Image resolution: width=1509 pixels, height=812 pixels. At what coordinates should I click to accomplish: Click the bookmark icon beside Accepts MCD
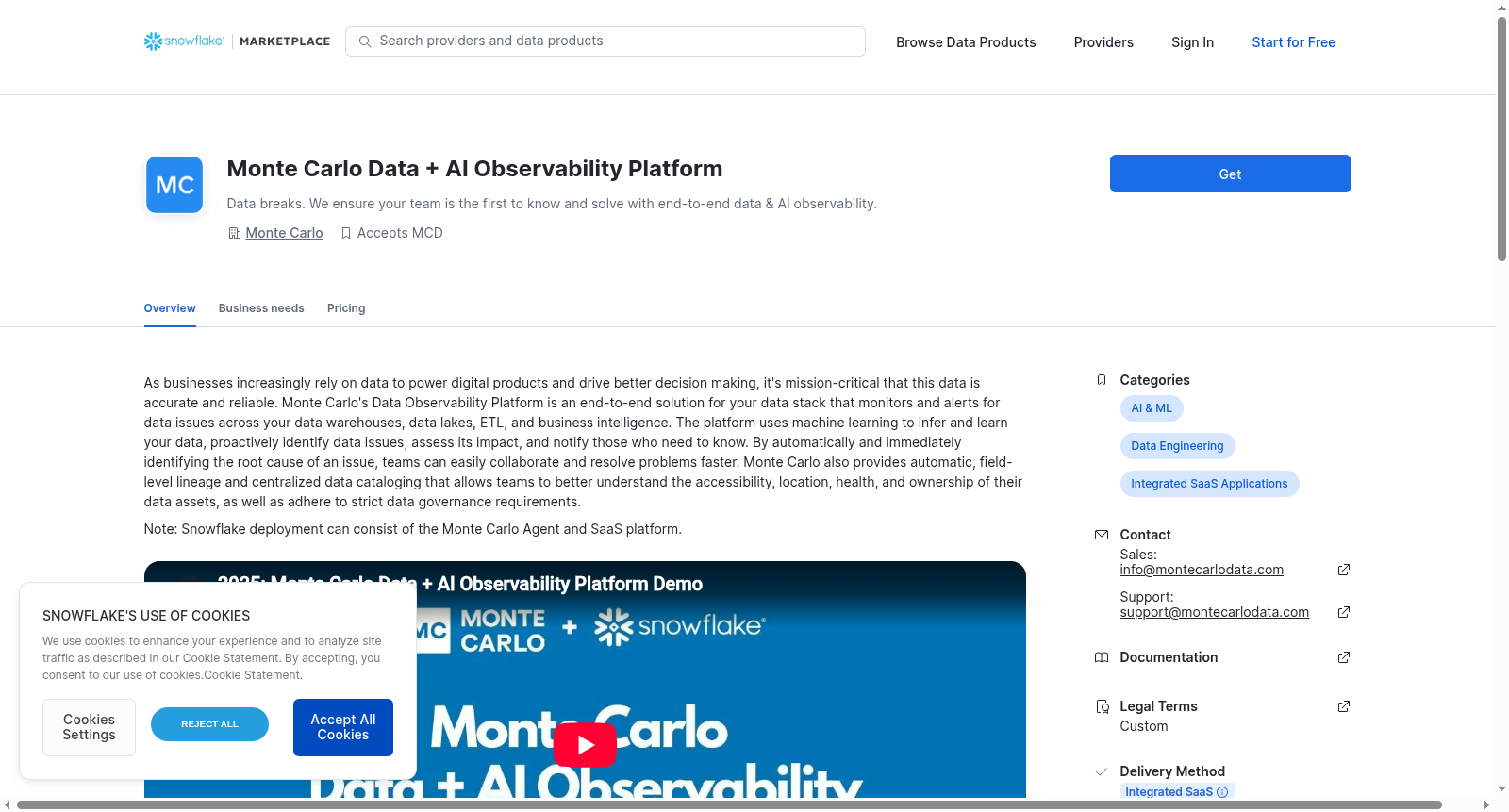coord(346,233)
